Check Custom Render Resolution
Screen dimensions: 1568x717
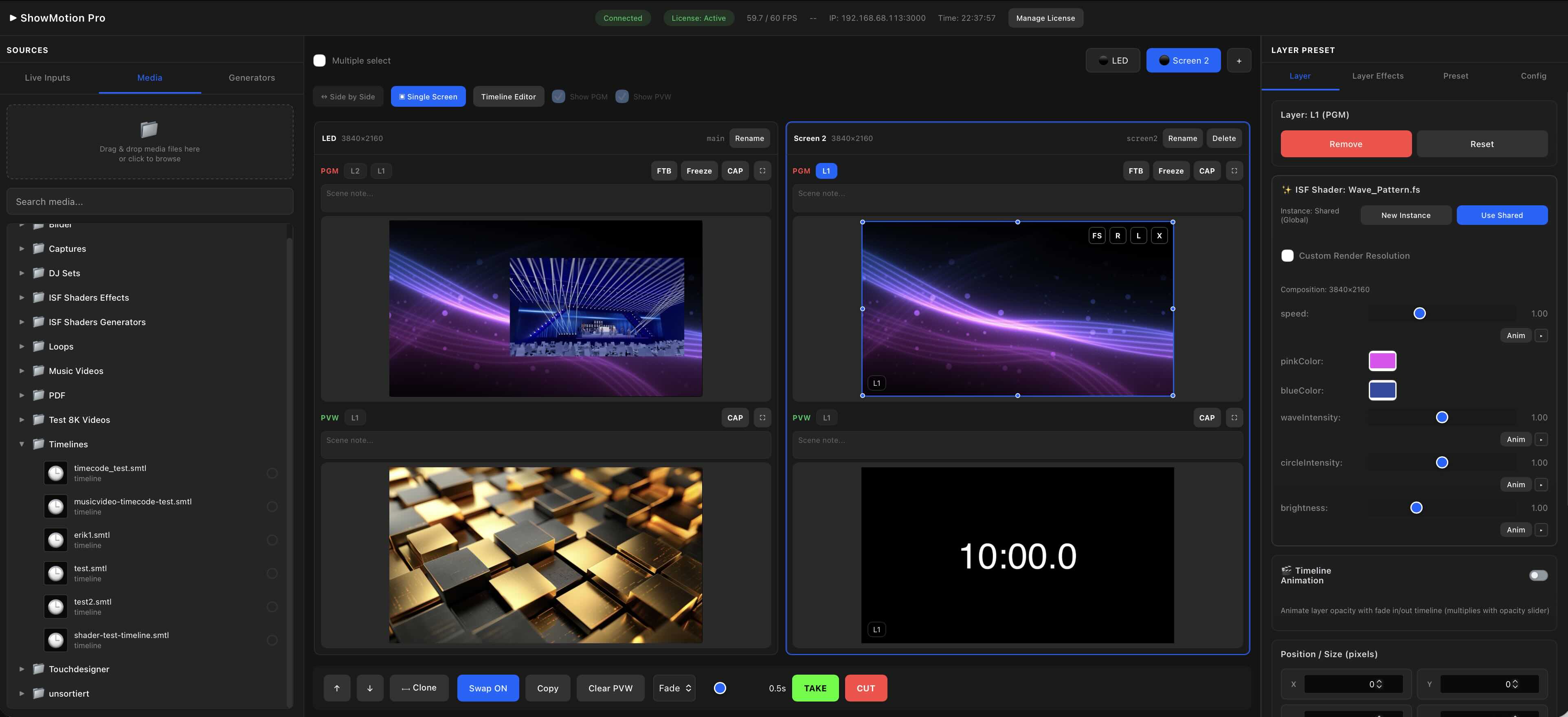[1287, 256]
